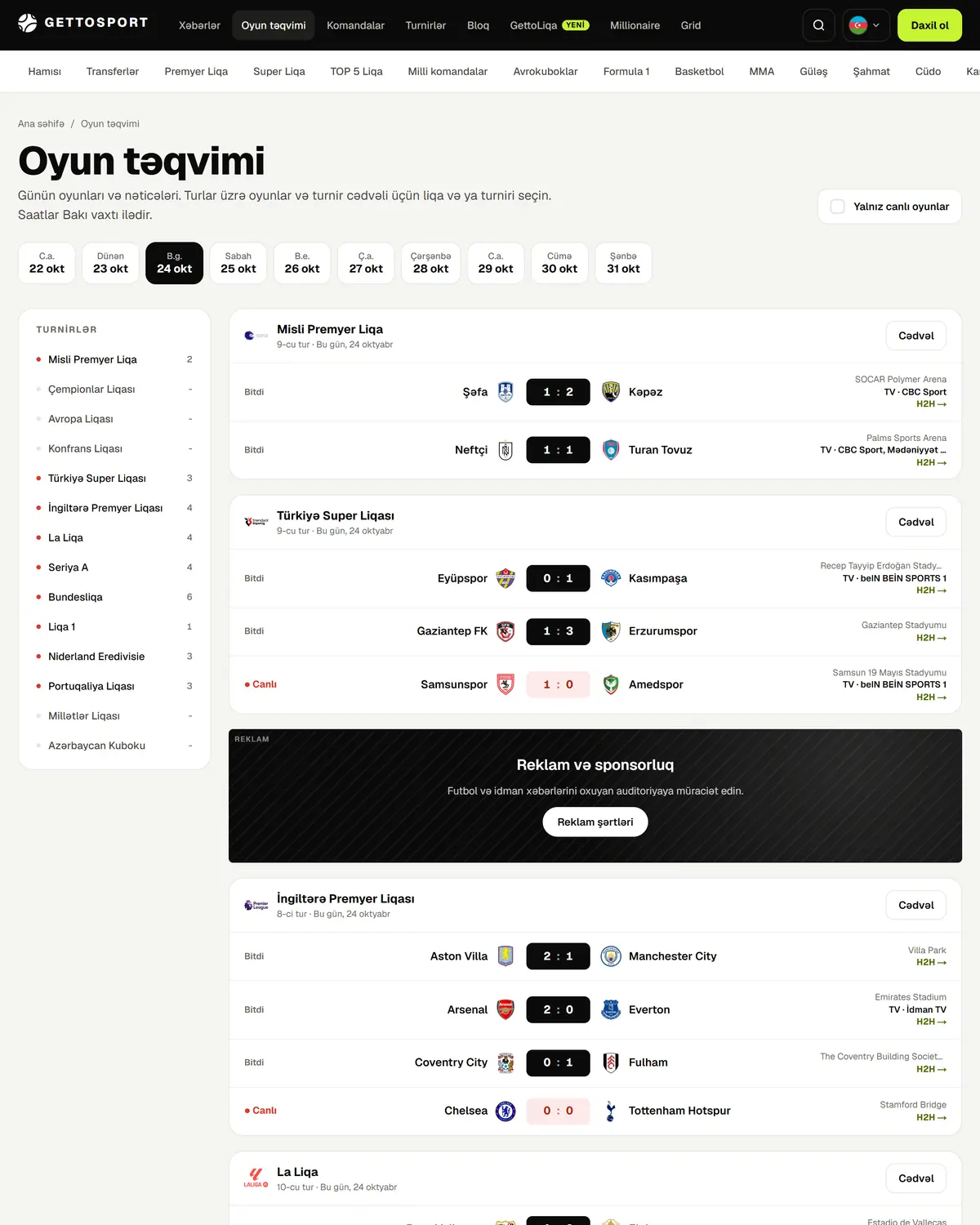Click the Erzurumspor club crest
This screenshot has width=980, height=1225.
click(x=611, y=631)
